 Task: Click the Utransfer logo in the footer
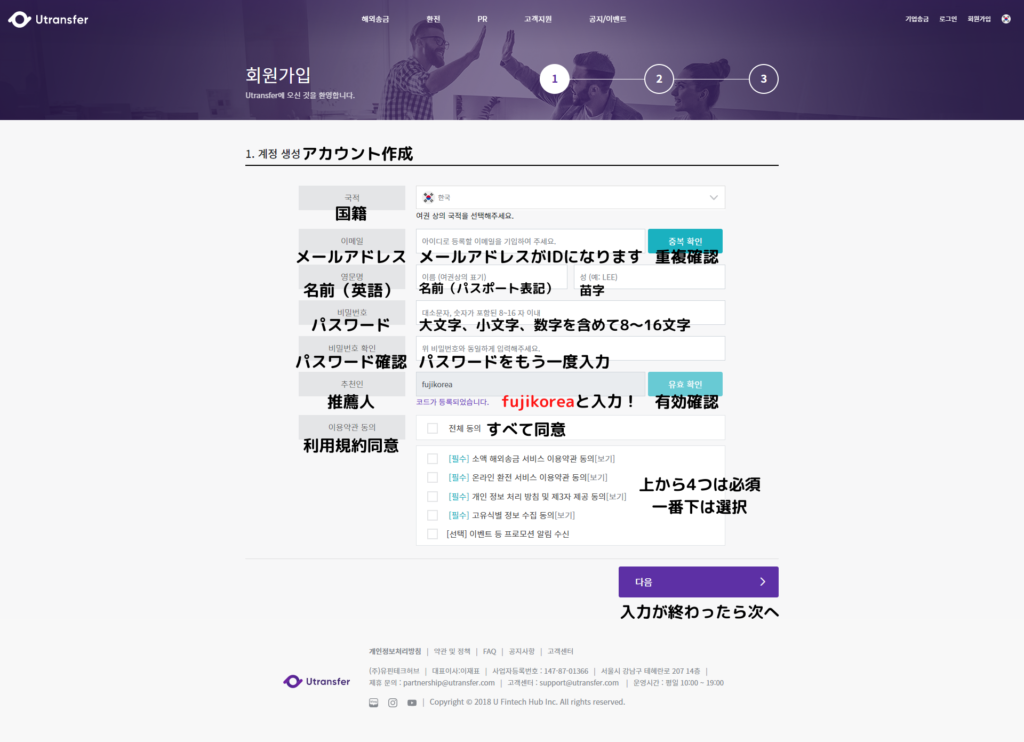[317, 681]
